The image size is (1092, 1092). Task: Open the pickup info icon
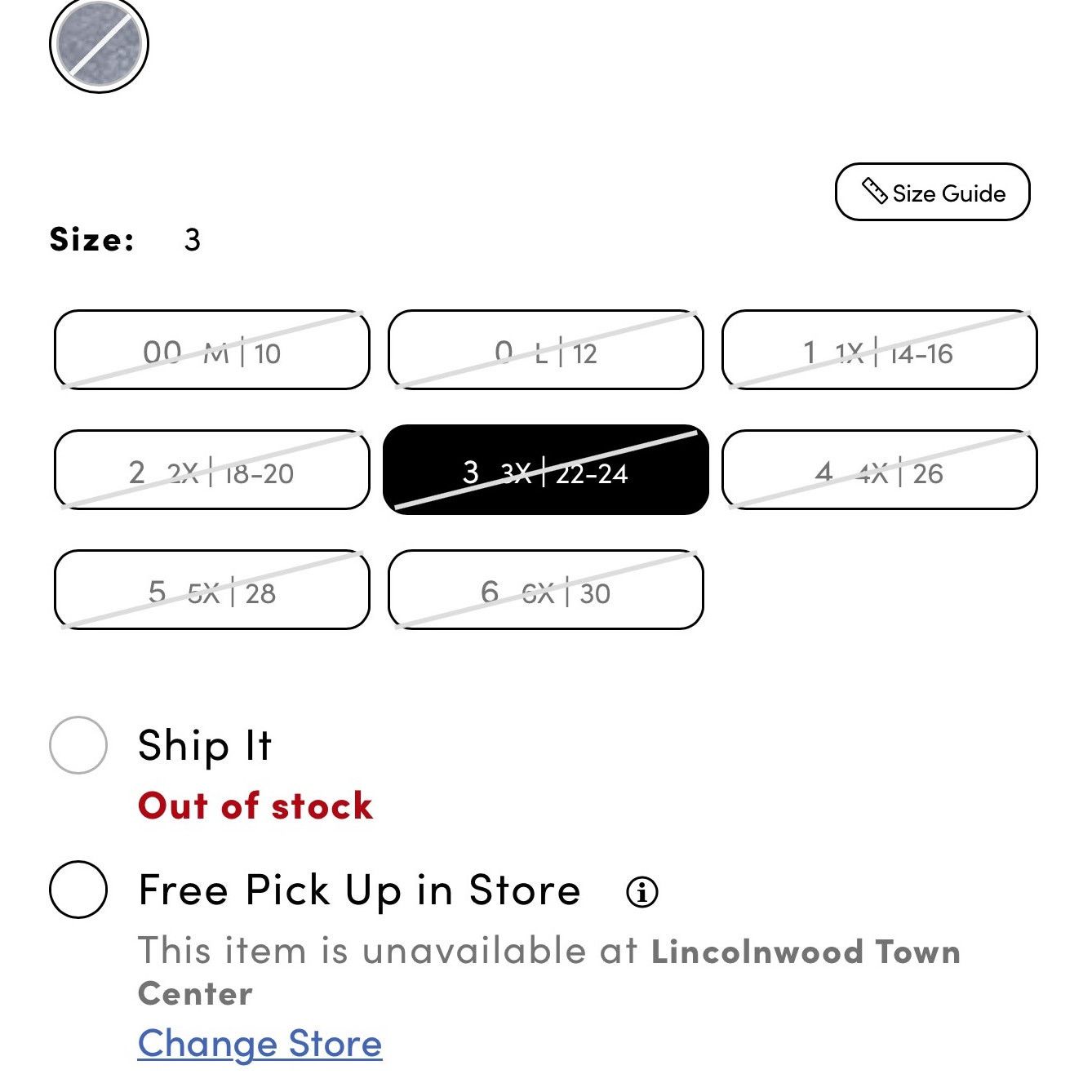[x=642, y=892]
